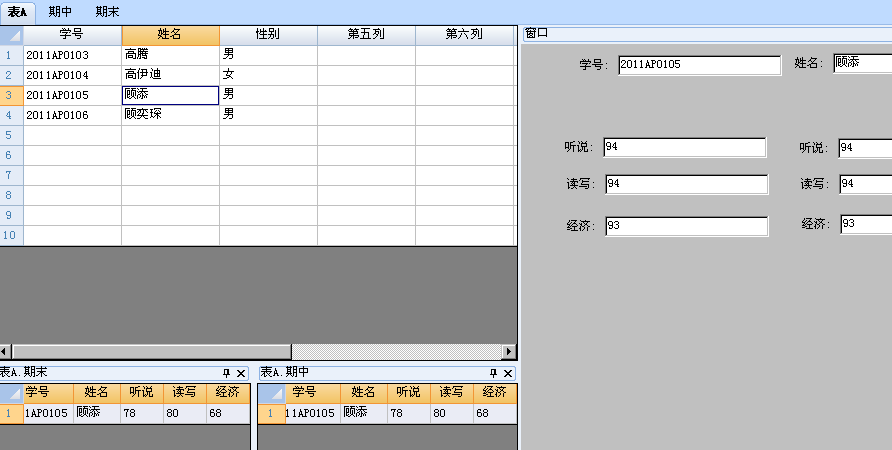Click name cell 高伊迪
Screen dimensions: 892x450
pos(170,76)
